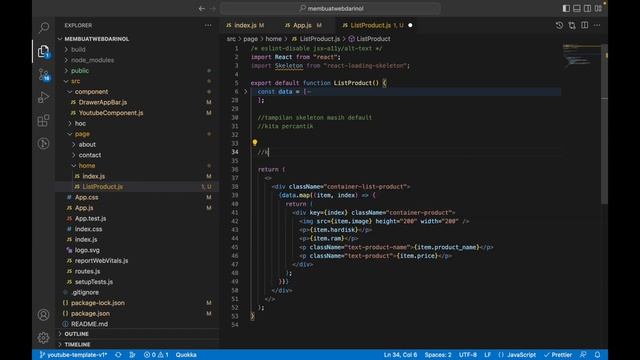Click the Synchronize Changes icon in status bar

pyautogui.click(x=118, y=355)
